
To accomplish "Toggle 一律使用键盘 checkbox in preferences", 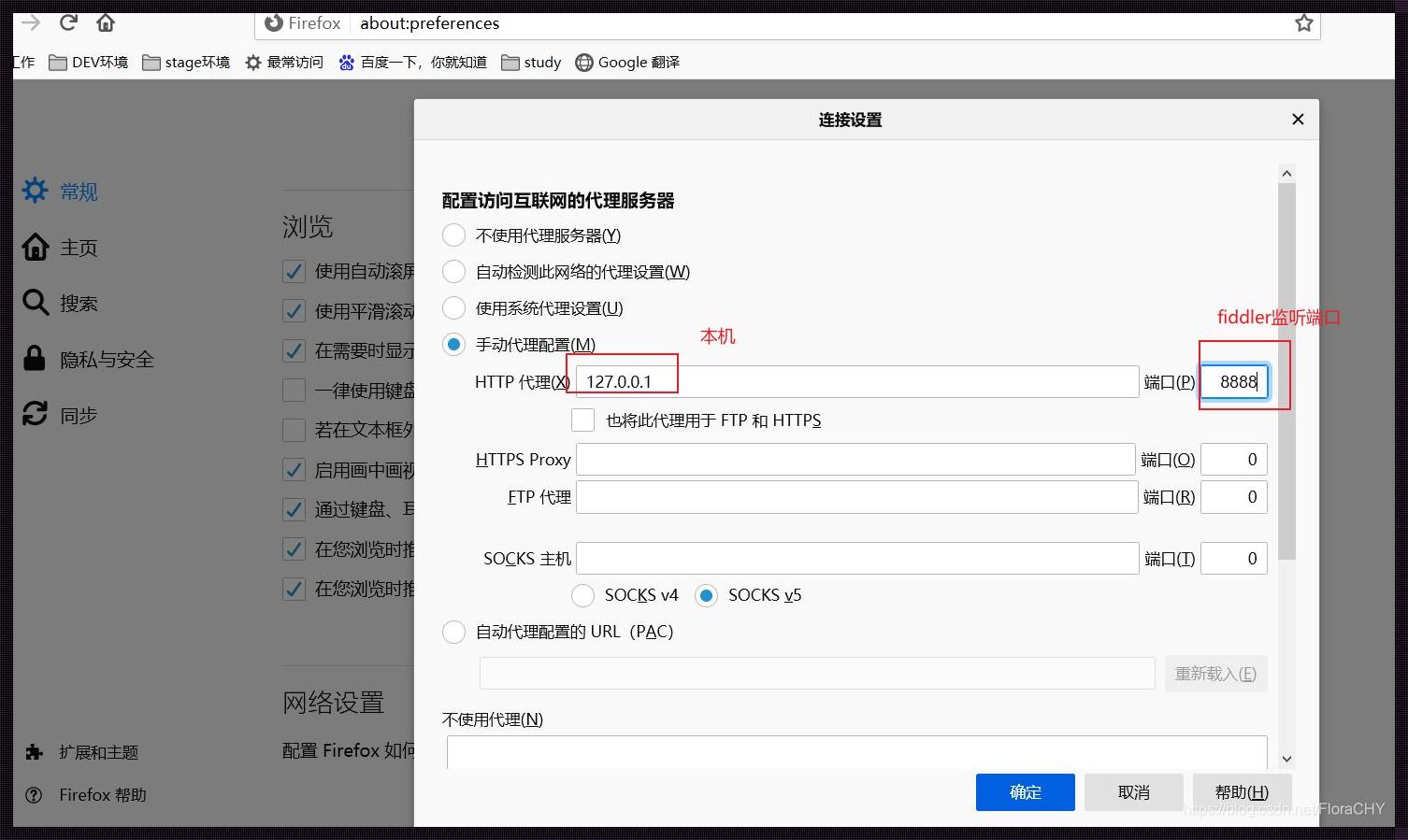I will tap(294, 390).
